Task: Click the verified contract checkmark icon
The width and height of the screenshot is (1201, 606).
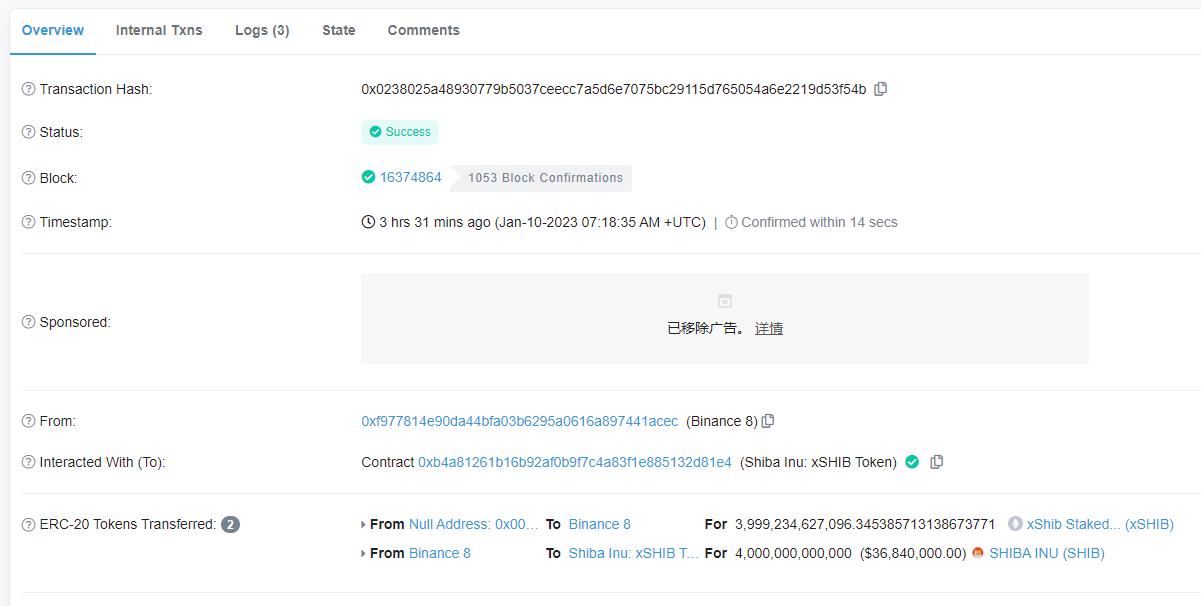Action: 911,462
